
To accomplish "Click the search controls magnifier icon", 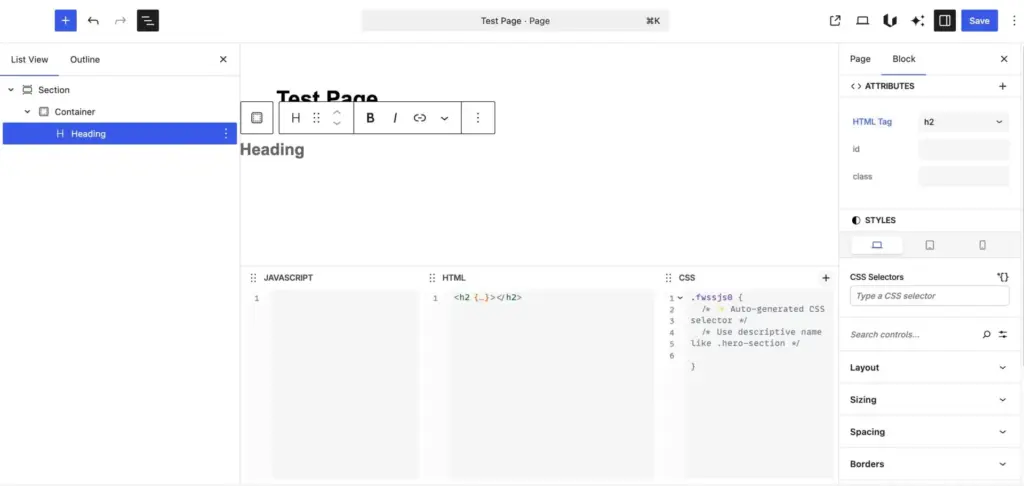I will pos(986,334).
